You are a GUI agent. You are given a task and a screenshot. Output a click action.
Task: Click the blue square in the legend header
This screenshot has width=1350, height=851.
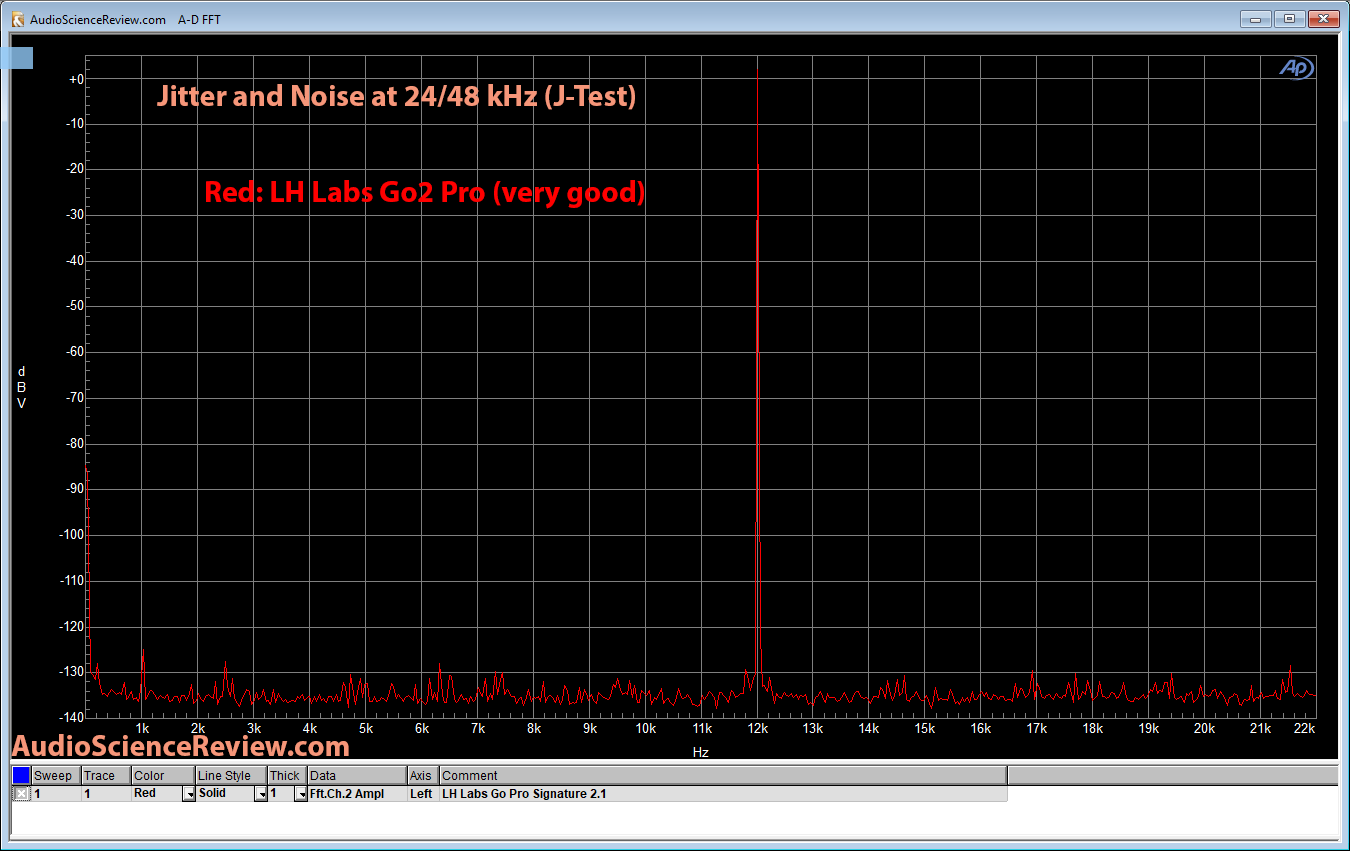click(x=21, y=775)
